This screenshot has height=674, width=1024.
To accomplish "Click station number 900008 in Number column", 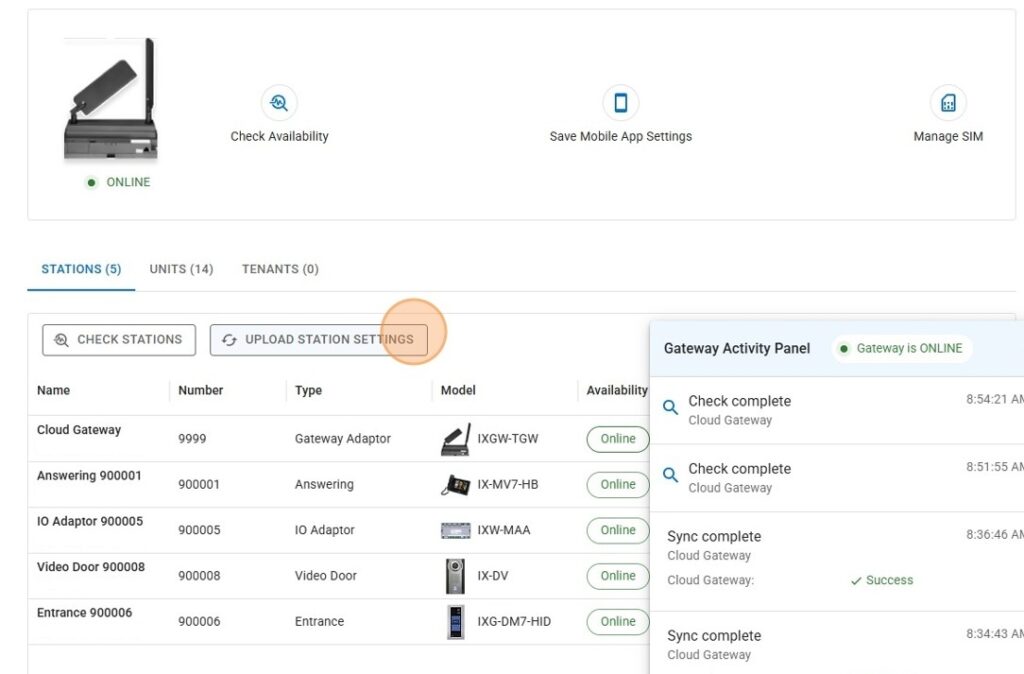I will point(199,576).
